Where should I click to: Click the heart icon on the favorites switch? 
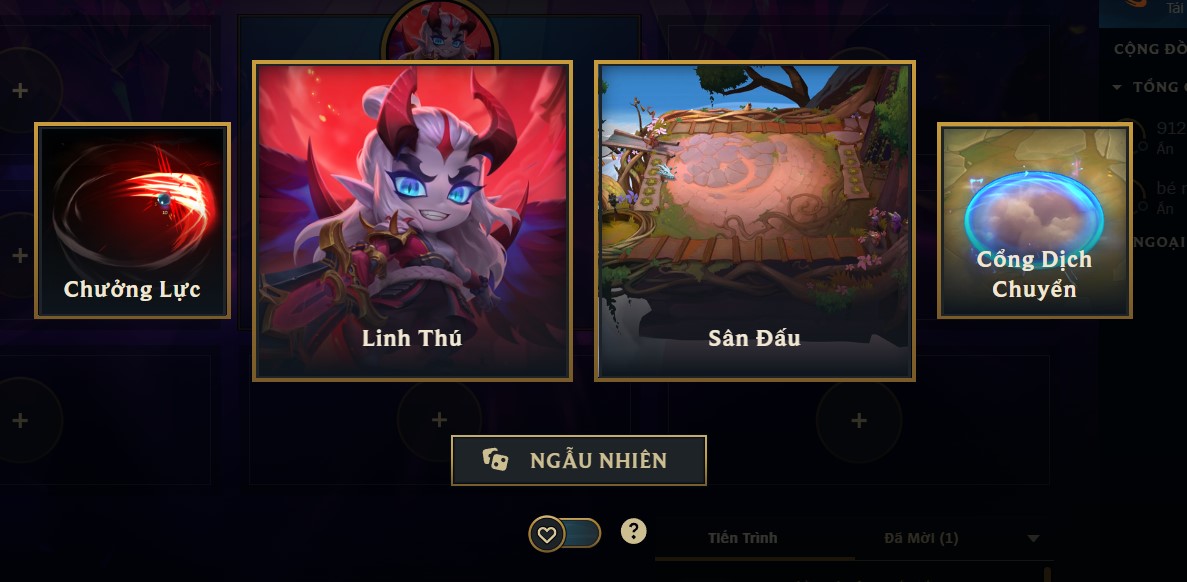point(547,535)
